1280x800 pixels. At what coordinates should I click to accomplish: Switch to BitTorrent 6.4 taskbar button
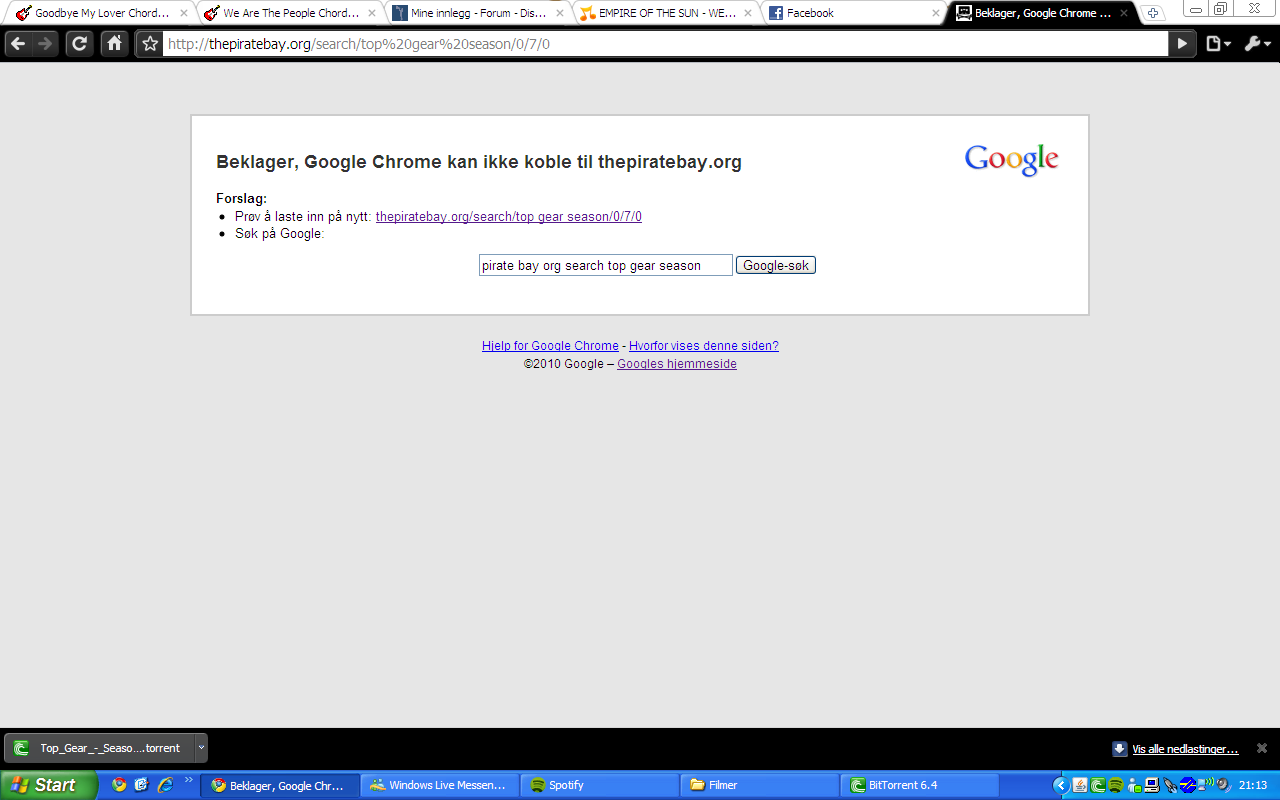pos(920,785)
